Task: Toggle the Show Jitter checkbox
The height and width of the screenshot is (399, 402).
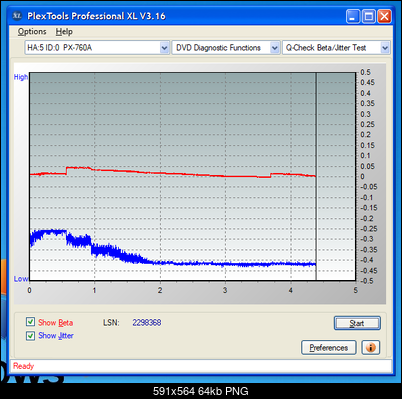Action: point(30,335)
